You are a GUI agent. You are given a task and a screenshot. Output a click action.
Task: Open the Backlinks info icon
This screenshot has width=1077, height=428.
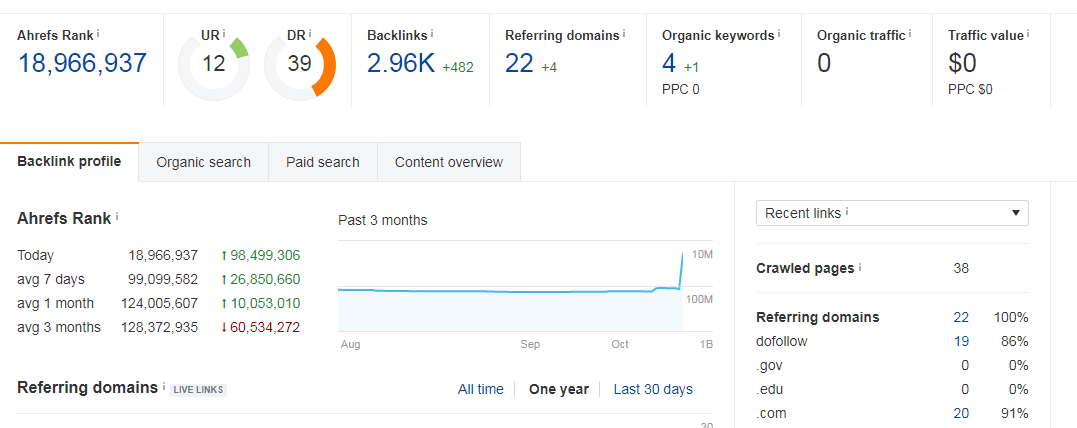point(432,33)
